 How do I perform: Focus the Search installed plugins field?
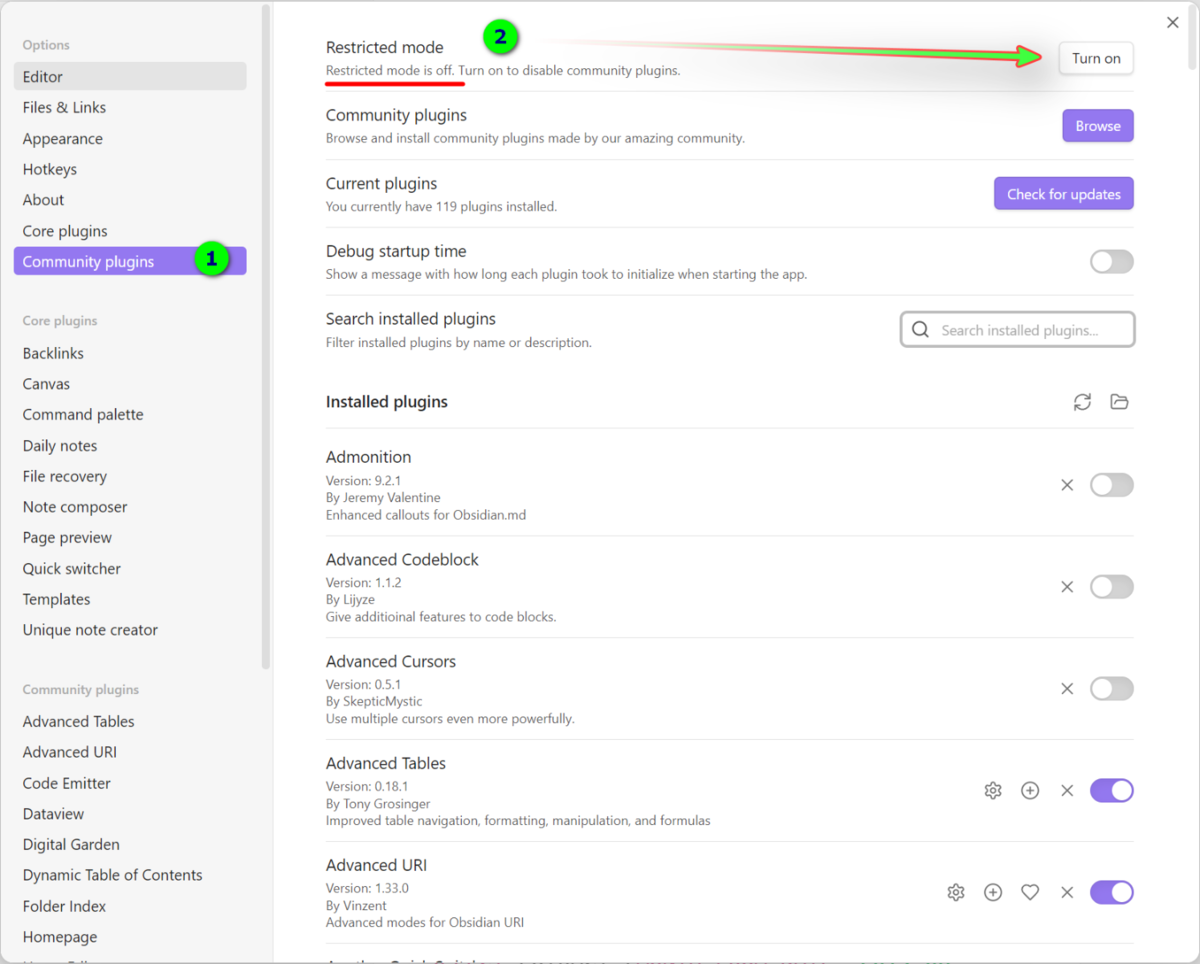[x=1018, y=329]
